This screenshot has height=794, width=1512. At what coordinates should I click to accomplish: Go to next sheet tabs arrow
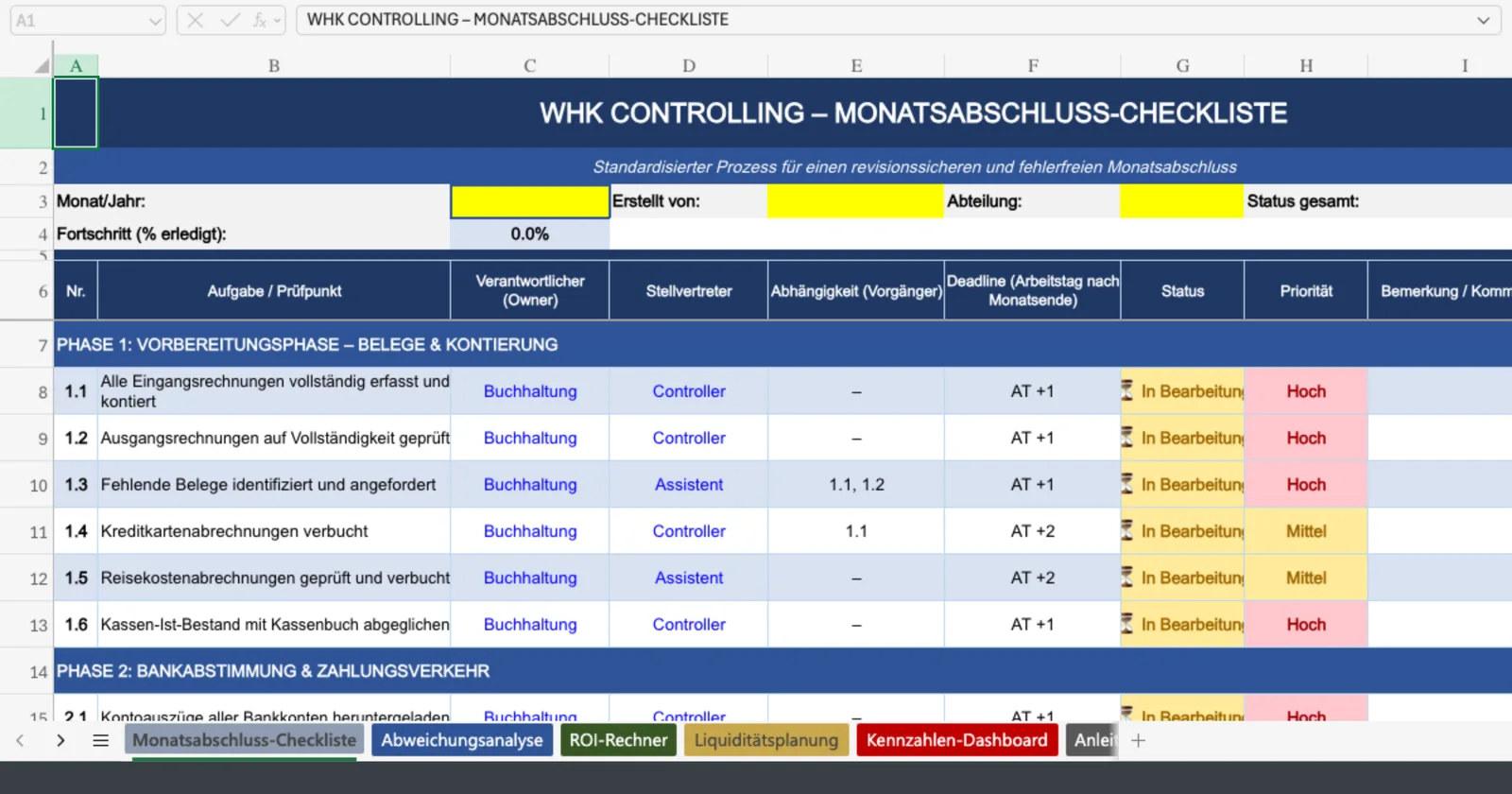pos(60,740)
